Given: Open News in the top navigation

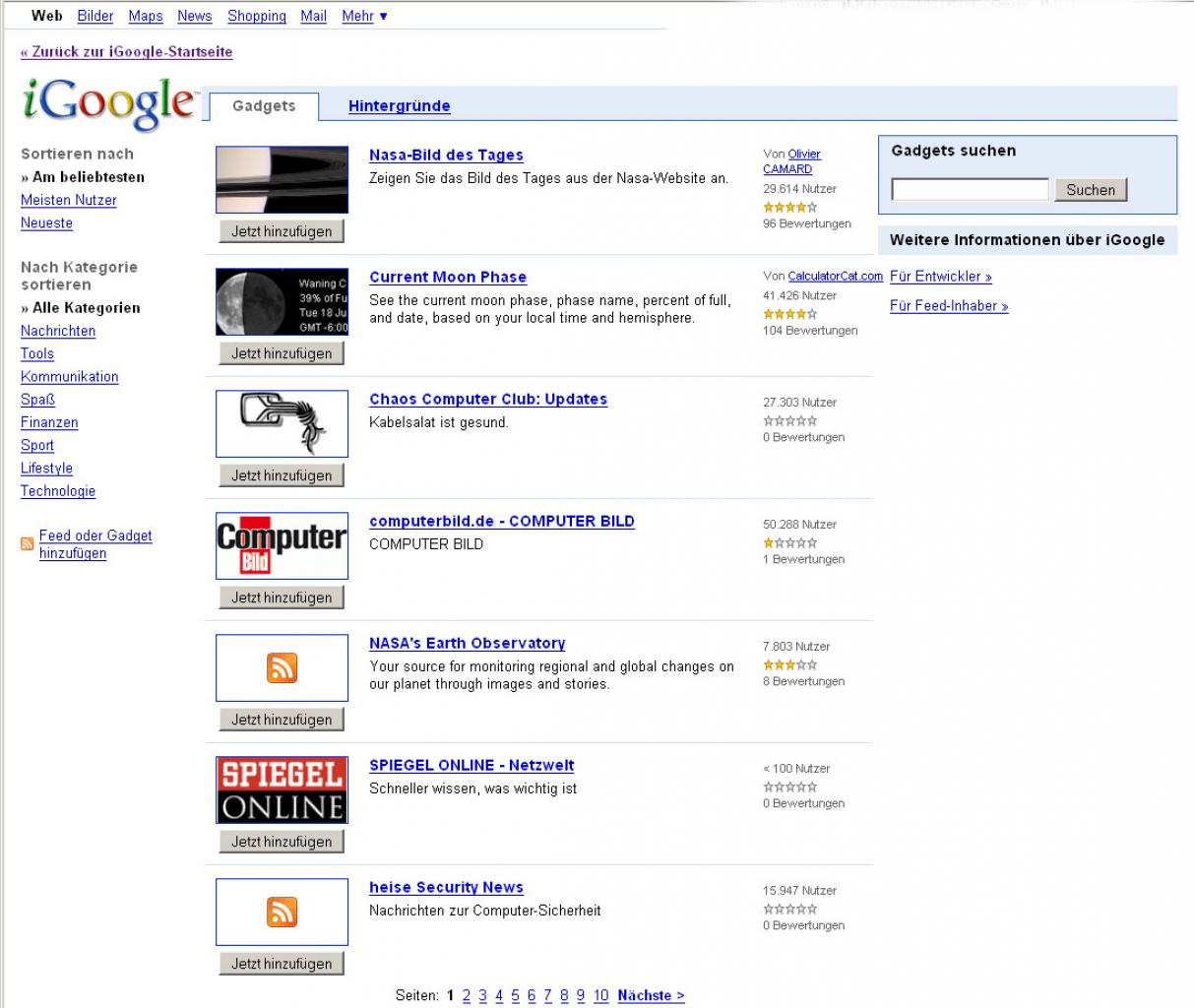Looking at the screenshot, I should pos(195,16).
